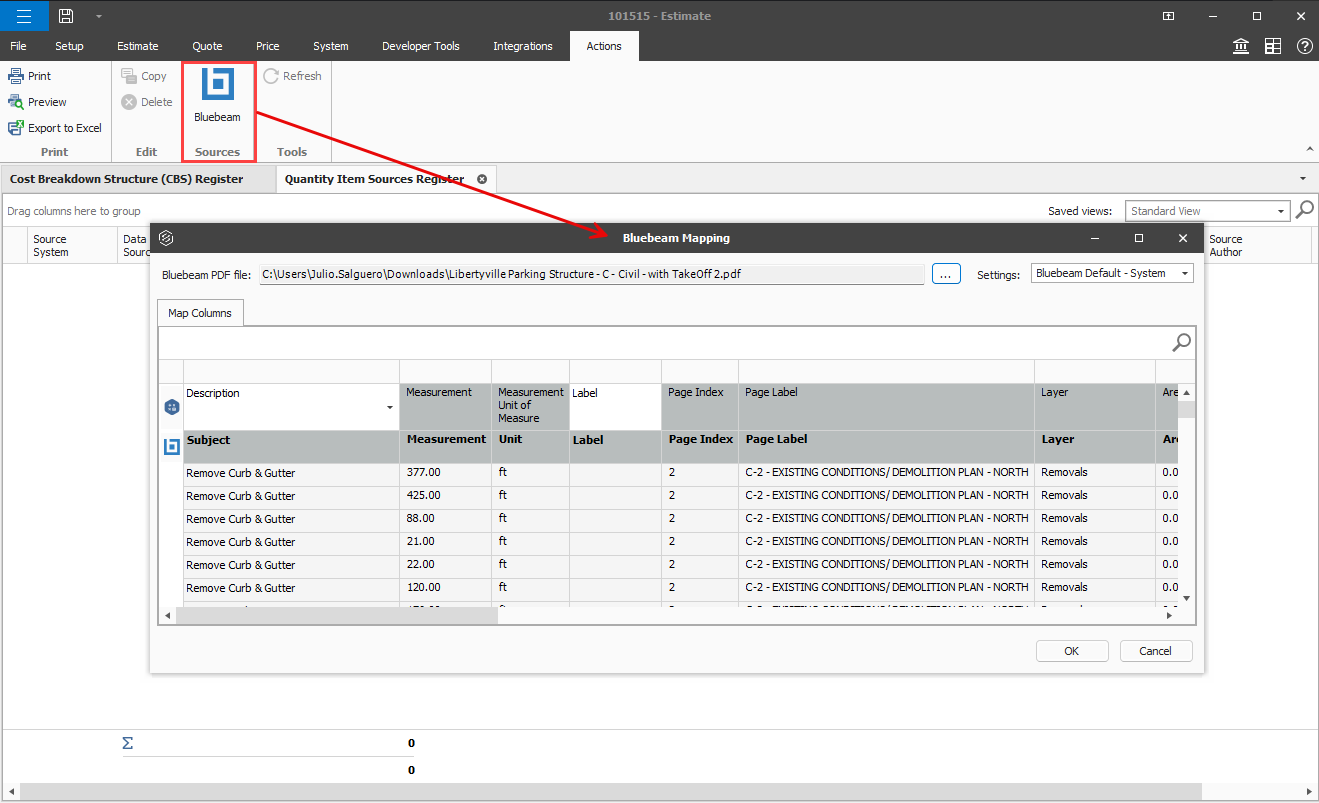The height and width of the screenshot is (803, 1319).
Task: Click the Cancel button in the mapping dialog
Action: click(1155, 651)
